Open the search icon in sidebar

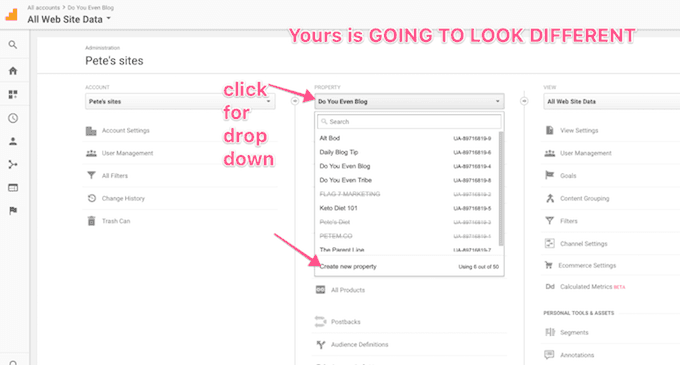coord(13,45)
